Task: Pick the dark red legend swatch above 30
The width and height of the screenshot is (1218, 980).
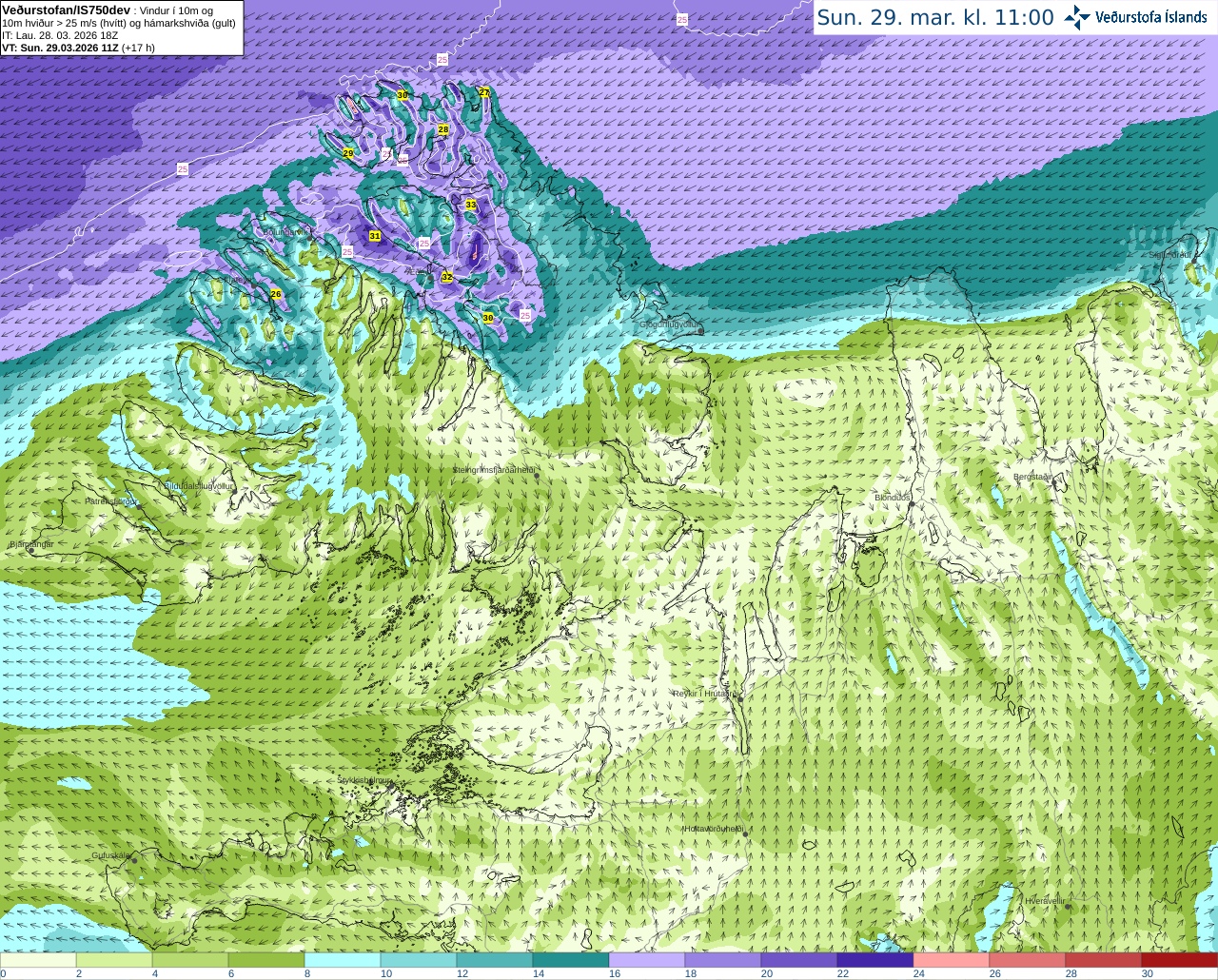Action: click(1179, 960)
